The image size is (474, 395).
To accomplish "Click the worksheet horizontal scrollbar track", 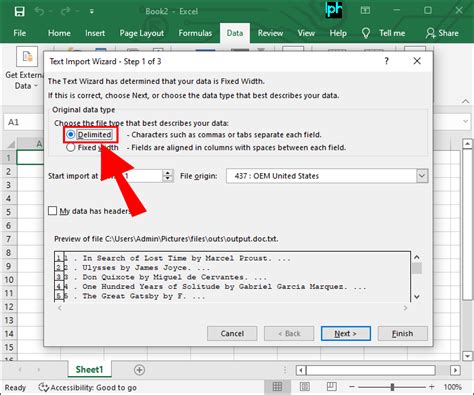I will click(x=371, y=370).
